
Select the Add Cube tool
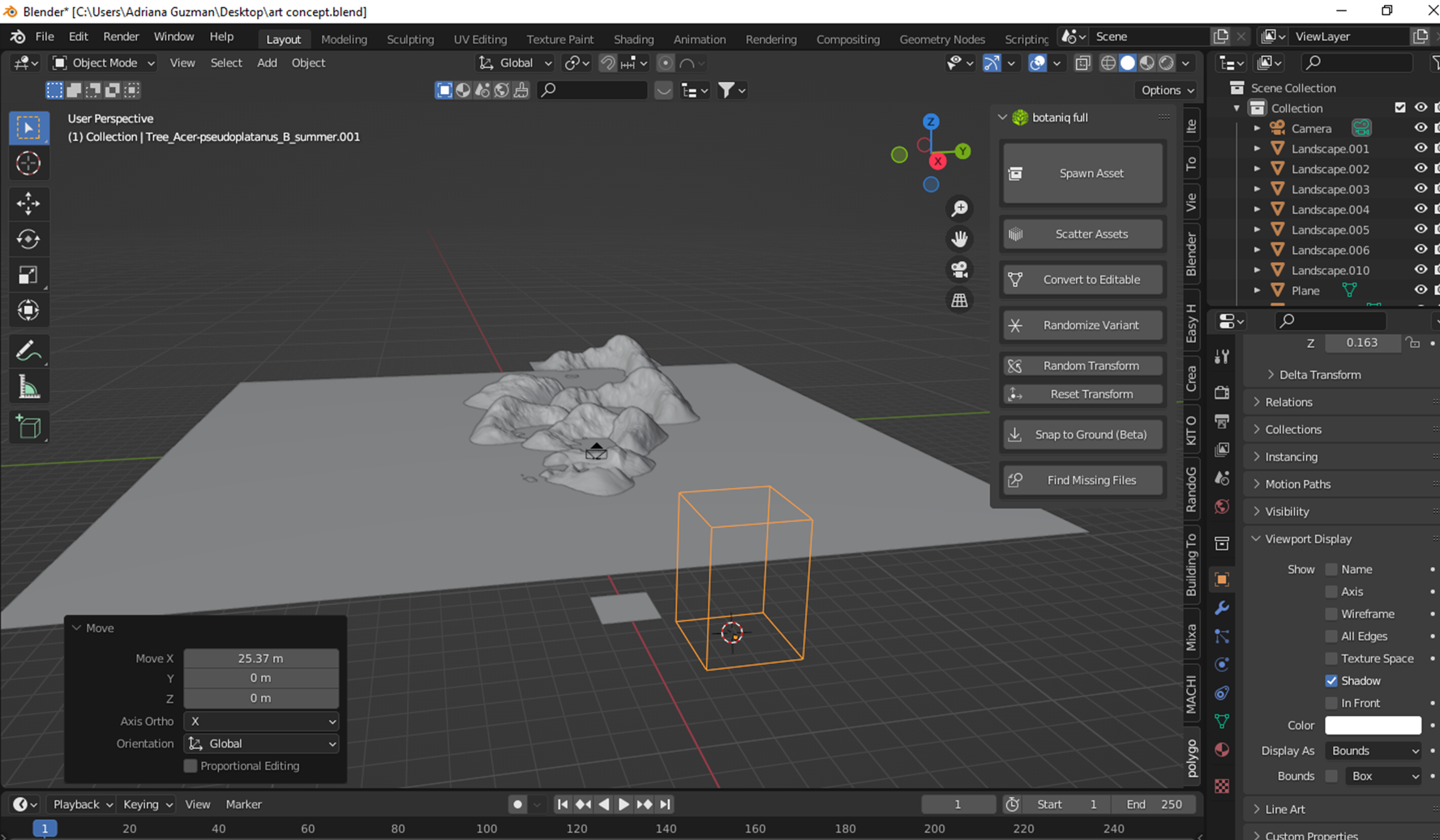pos(28,427)
